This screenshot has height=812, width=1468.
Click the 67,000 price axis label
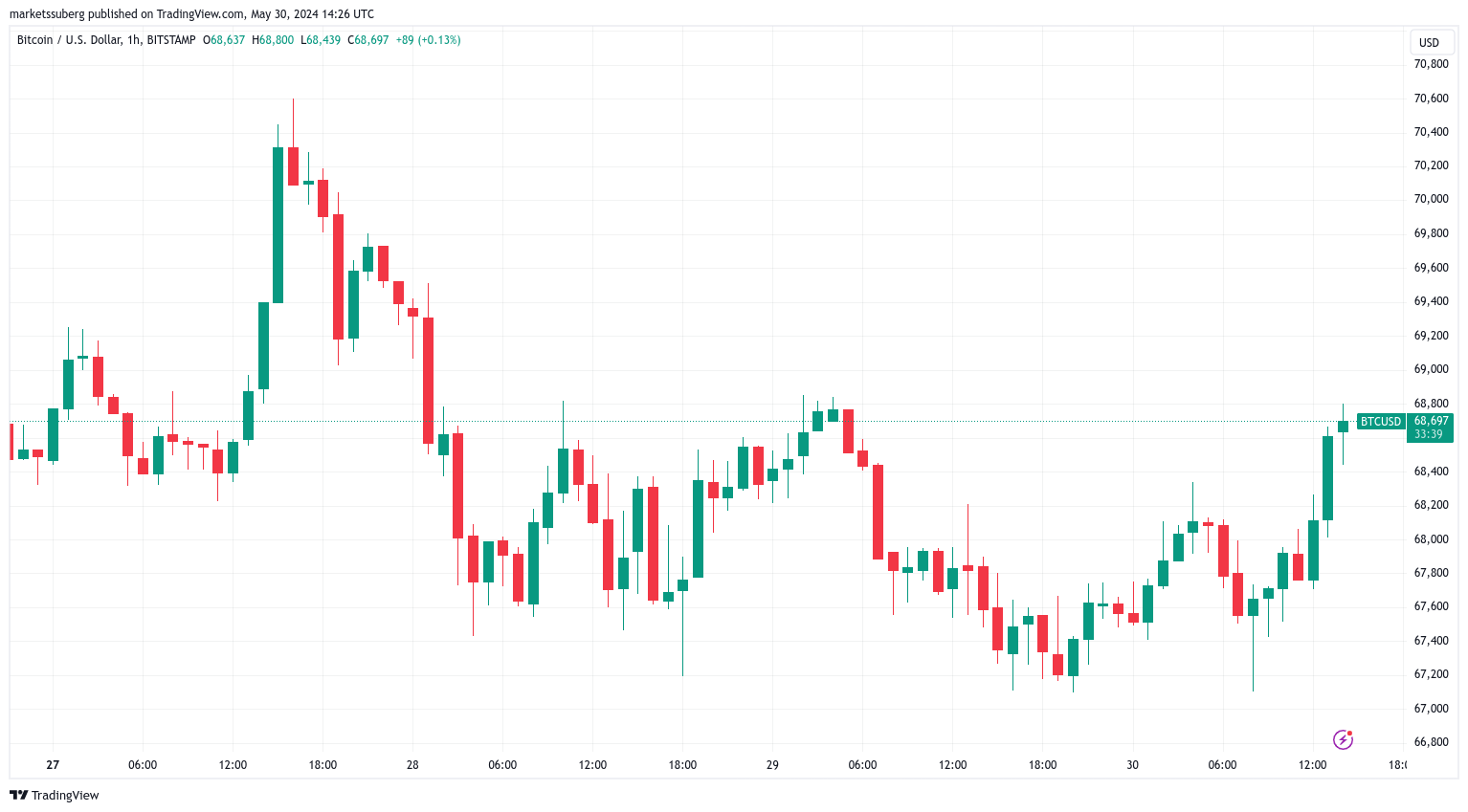(x=1431, y=708)
